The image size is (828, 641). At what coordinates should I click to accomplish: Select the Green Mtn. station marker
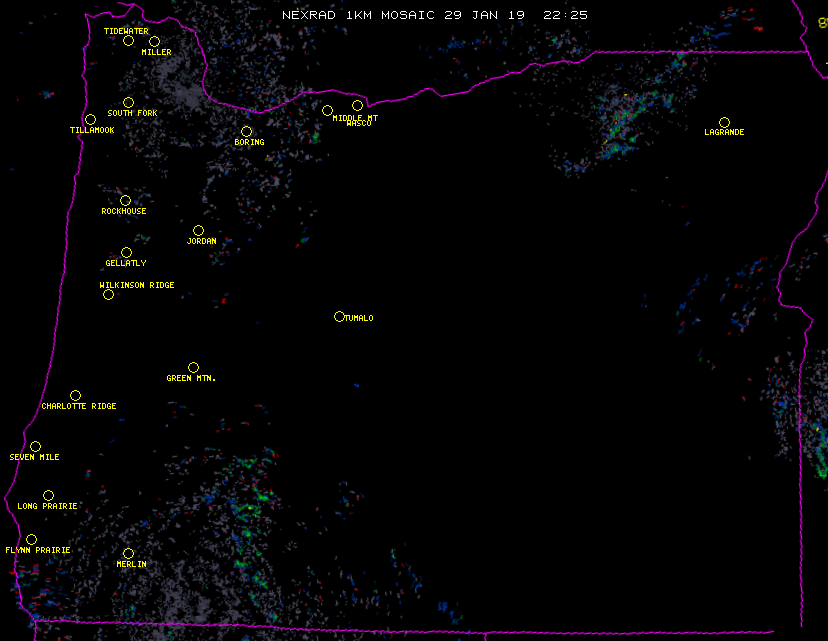(193, 367)
